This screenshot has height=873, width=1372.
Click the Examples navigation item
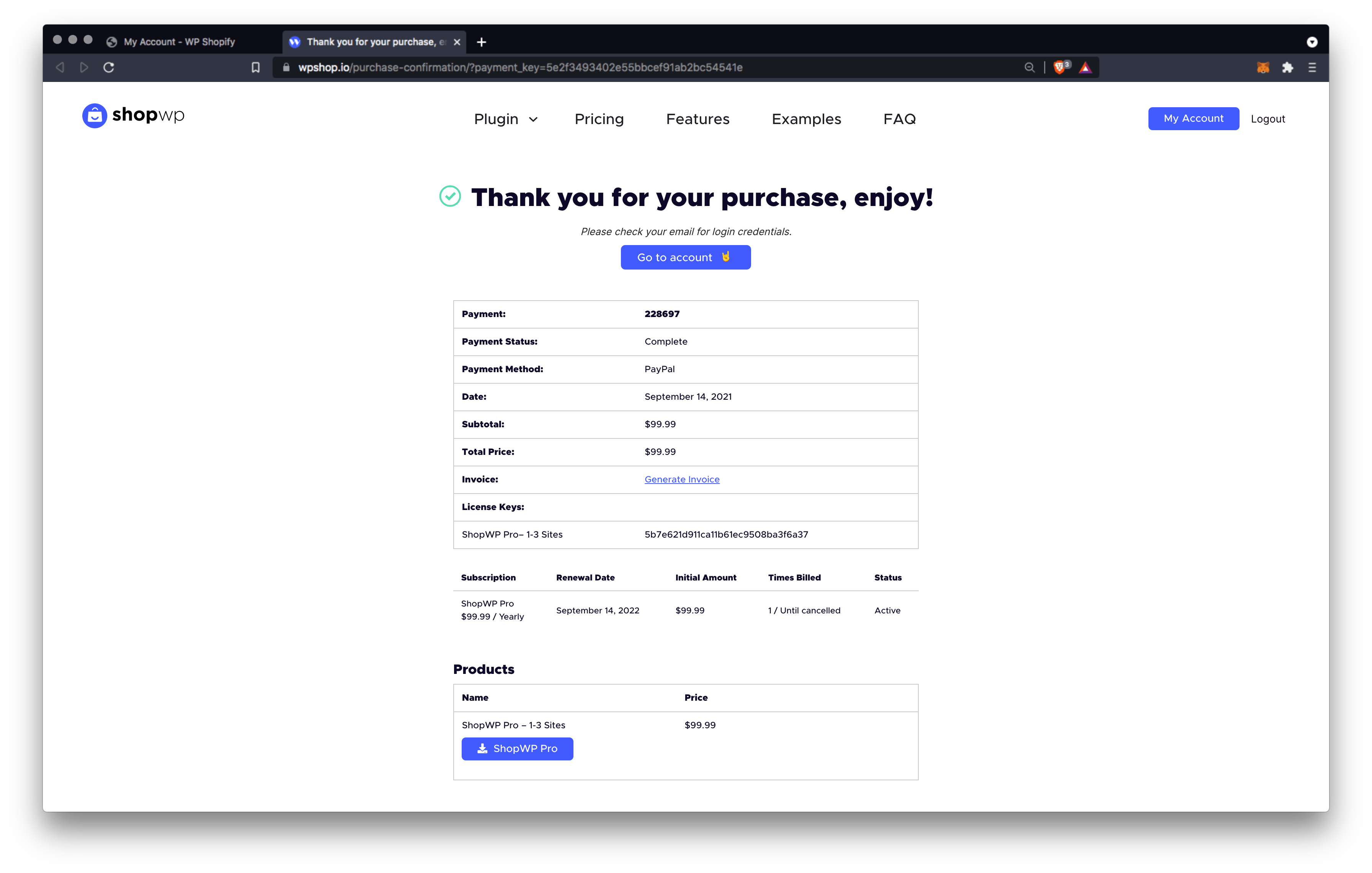pos(806,118)
